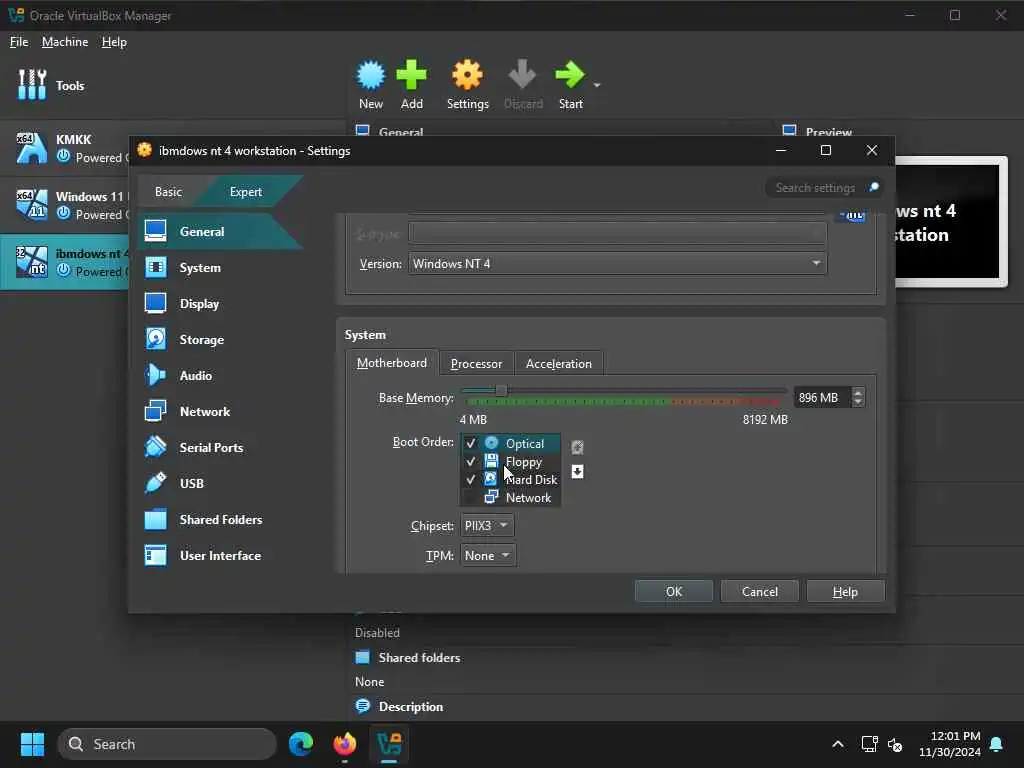Open the User Interface settings category
The width and height of the screenshot is (1024, 768).
(x=219, y=556)
